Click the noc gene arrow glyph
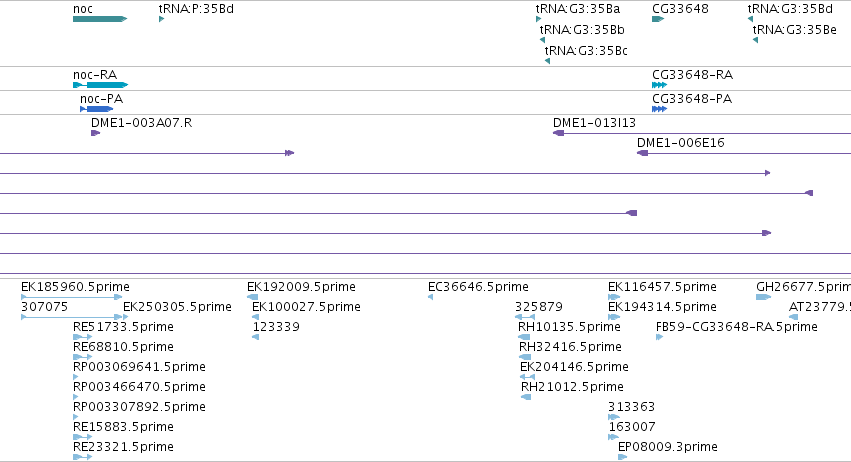 coord(100,19)
